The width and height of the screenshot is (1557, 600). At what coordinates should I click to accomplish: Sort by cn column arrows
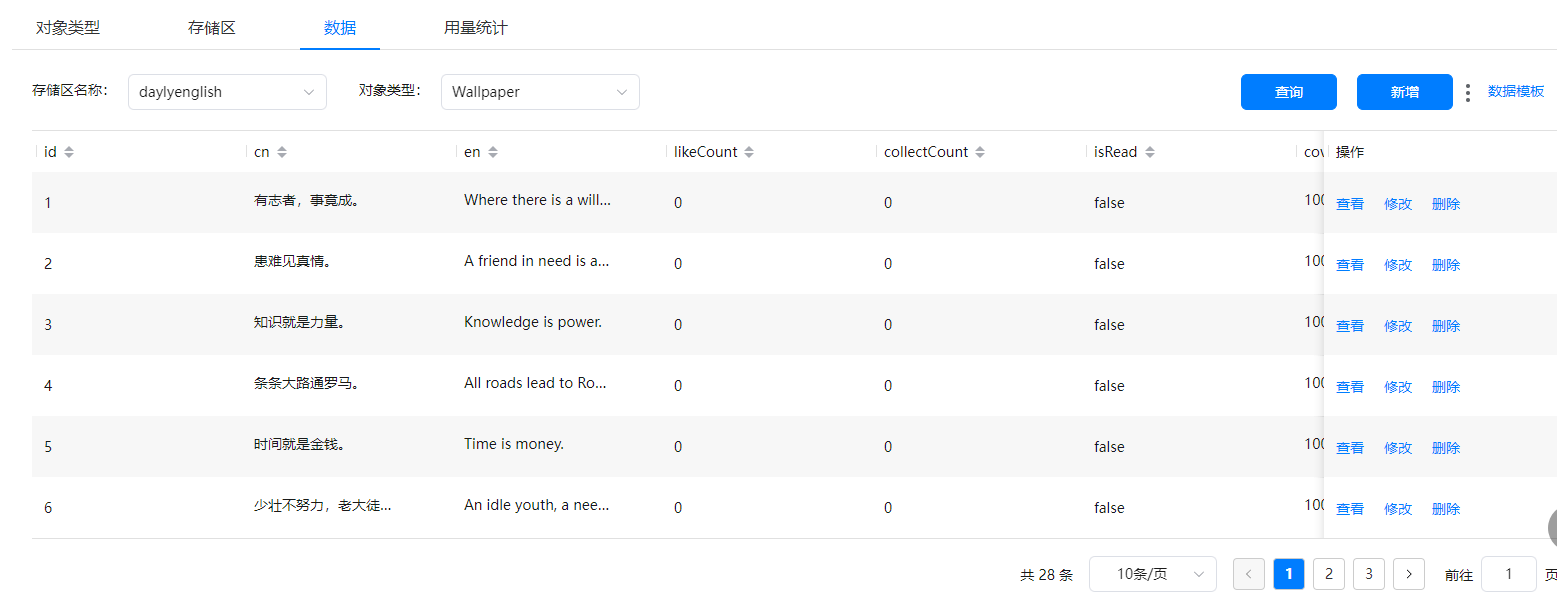tap(282, 152)
